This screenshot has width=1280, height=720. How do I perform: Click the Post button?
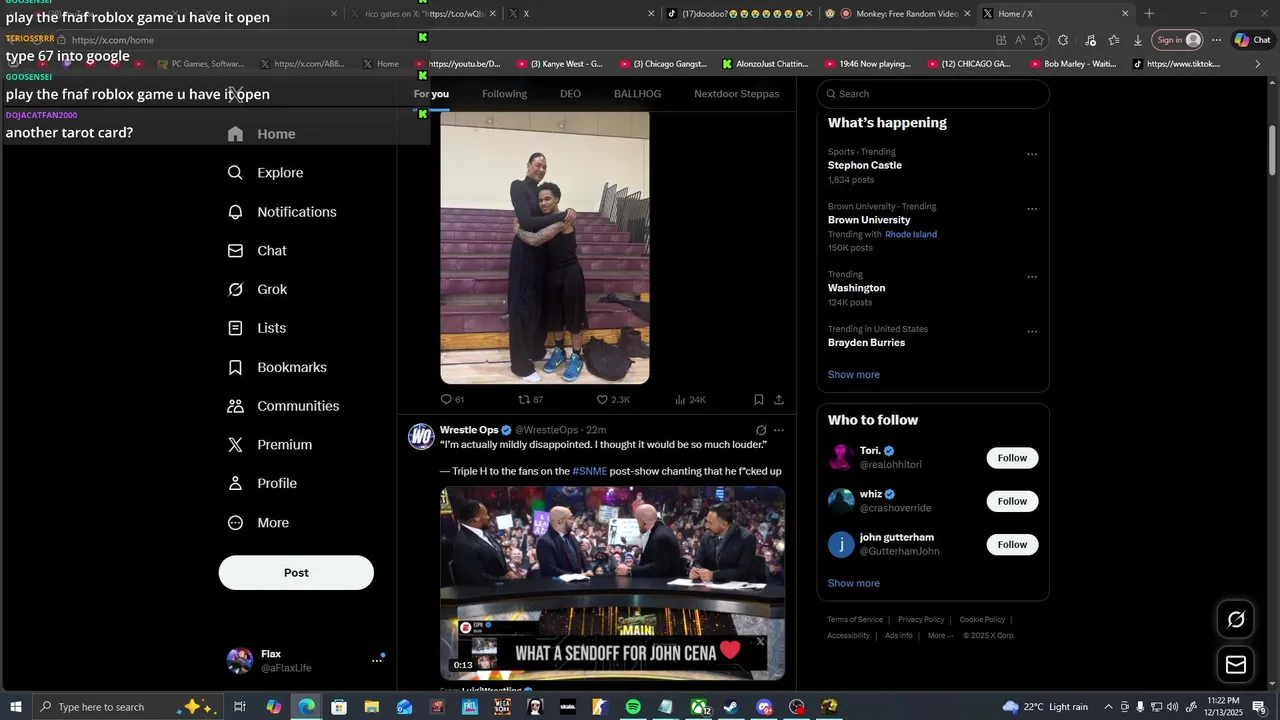click(296, 573)
